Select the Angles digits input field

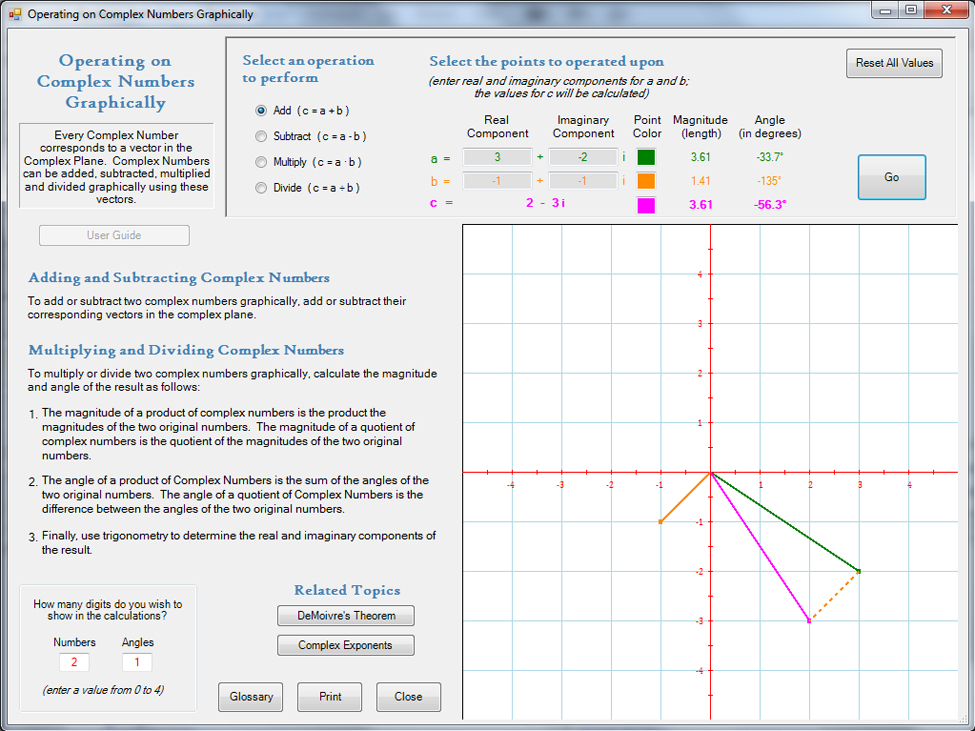pos(137,662)
